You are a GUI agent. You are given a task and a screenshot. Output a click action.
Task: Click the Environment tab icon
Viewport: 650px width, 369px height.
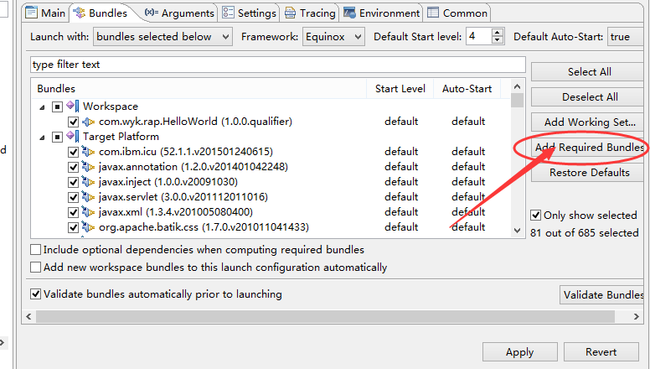click(x=349, y=13)
